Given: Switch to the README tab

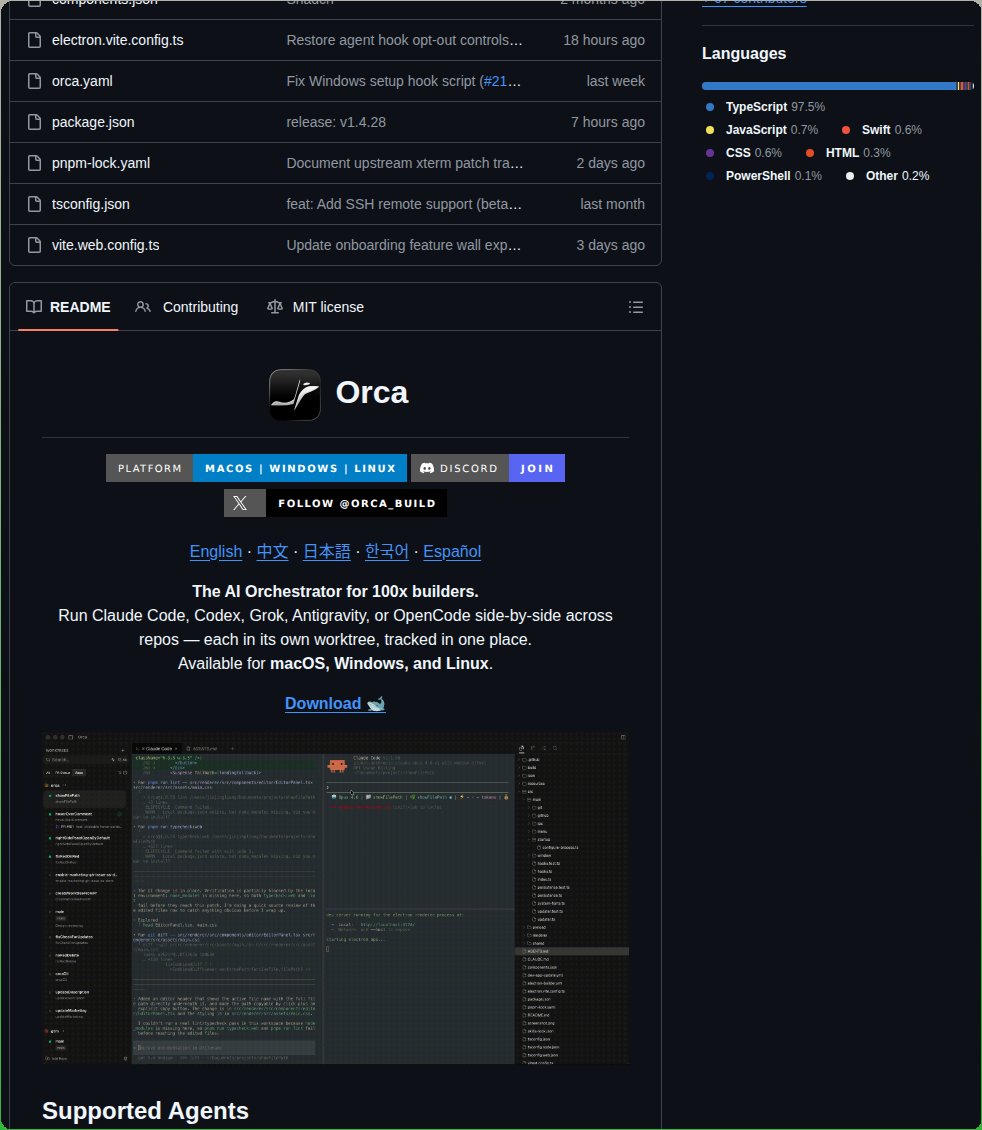Looking at the screenshot, I should pyautogui.click(x=68, y=308).
